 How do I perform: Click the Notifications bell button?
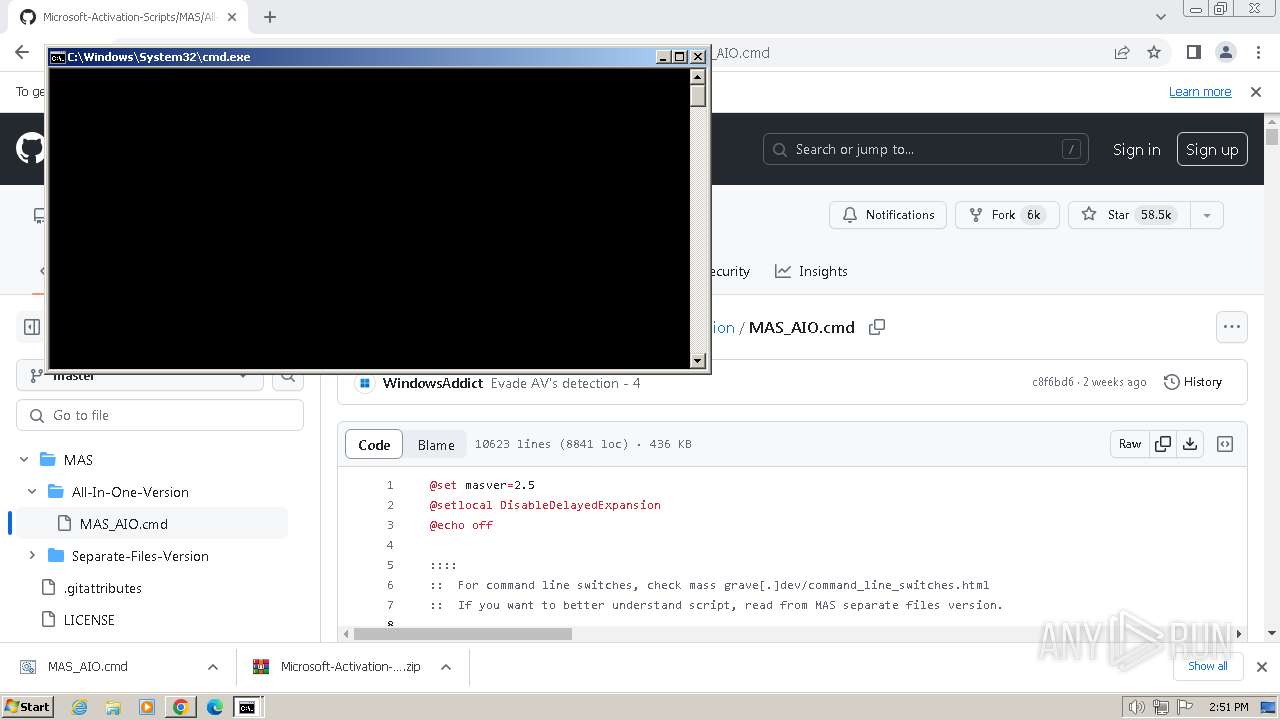click(888, 215)
